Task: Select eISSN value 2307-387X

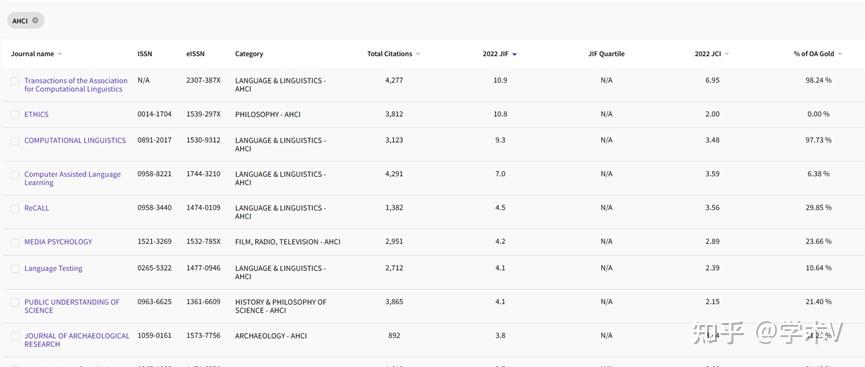Action: pos(203,81)
